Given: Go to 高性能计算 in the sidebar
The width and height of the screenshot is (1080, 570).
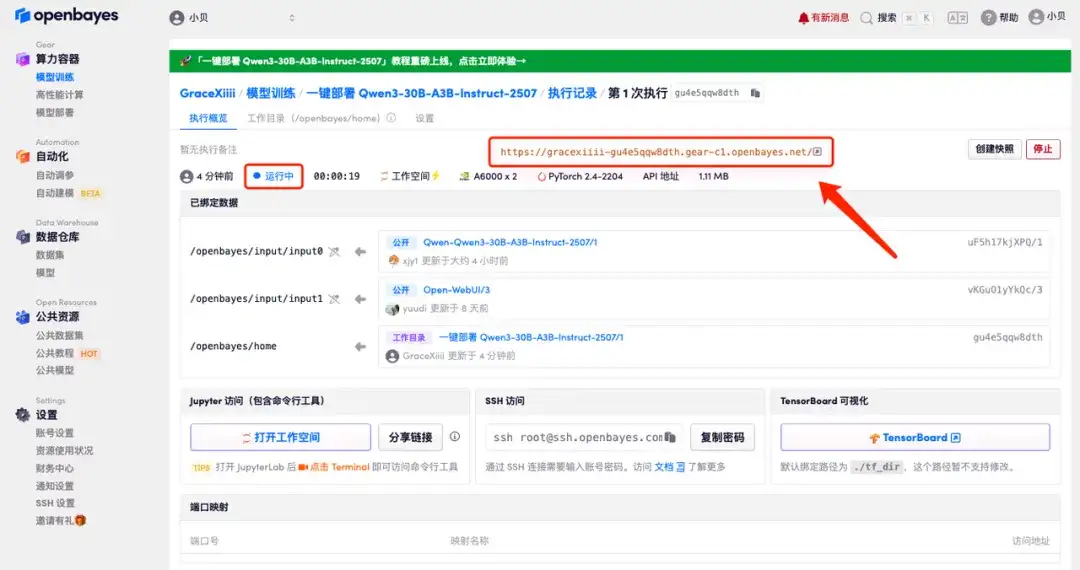Looking at the screenshot, I should tap(59, 95).
